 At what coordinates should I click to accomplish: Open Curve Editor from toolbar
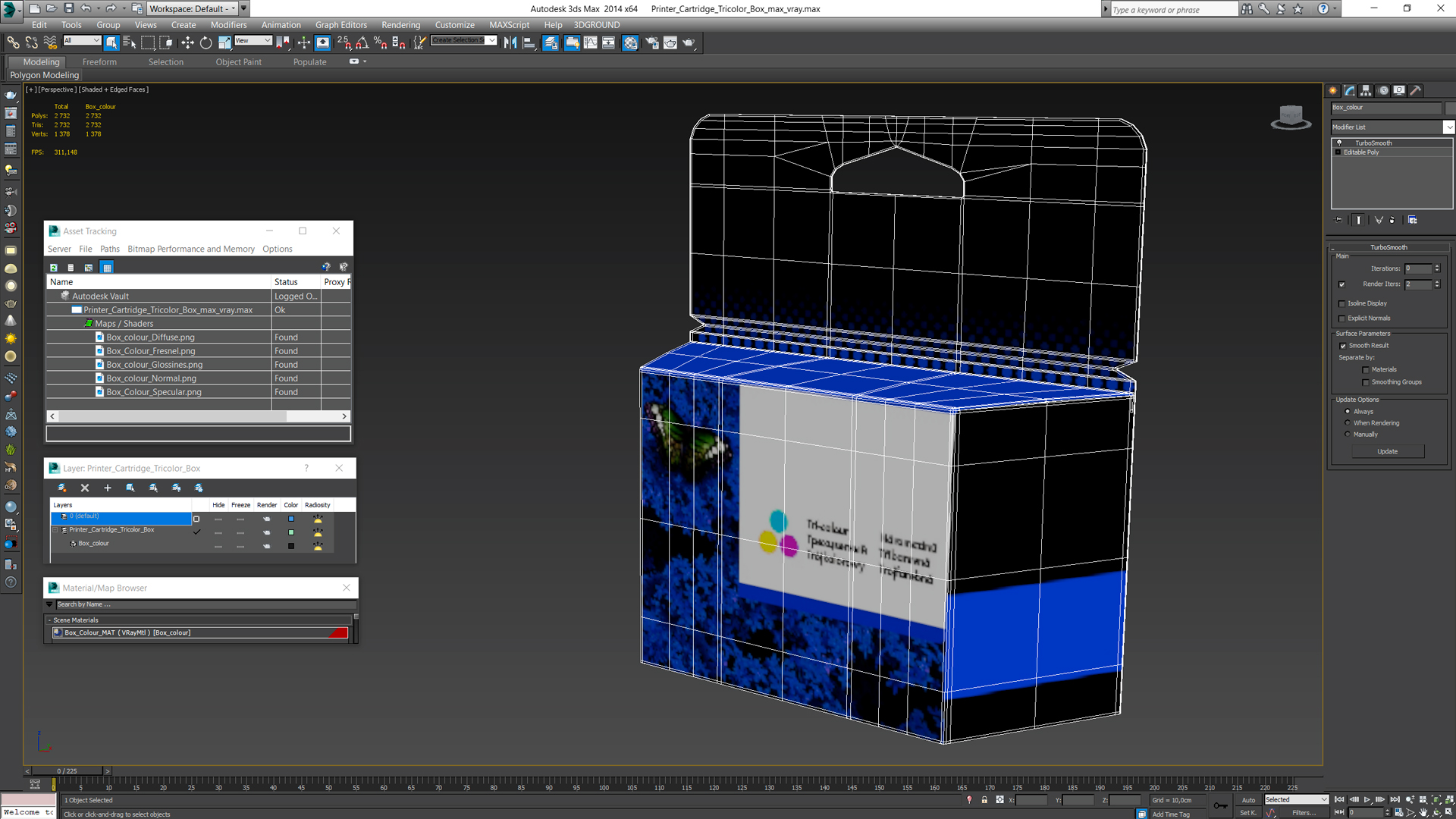(590, 43)
